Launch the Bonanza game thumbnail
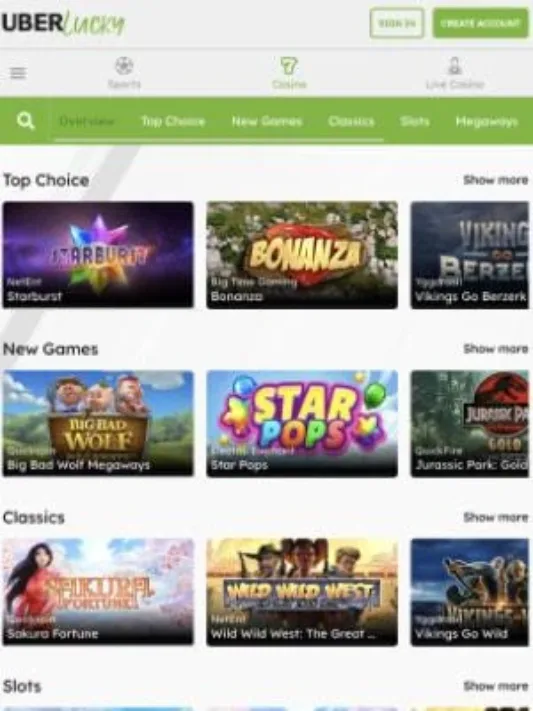533x711 pixels. tap(302, 255)
